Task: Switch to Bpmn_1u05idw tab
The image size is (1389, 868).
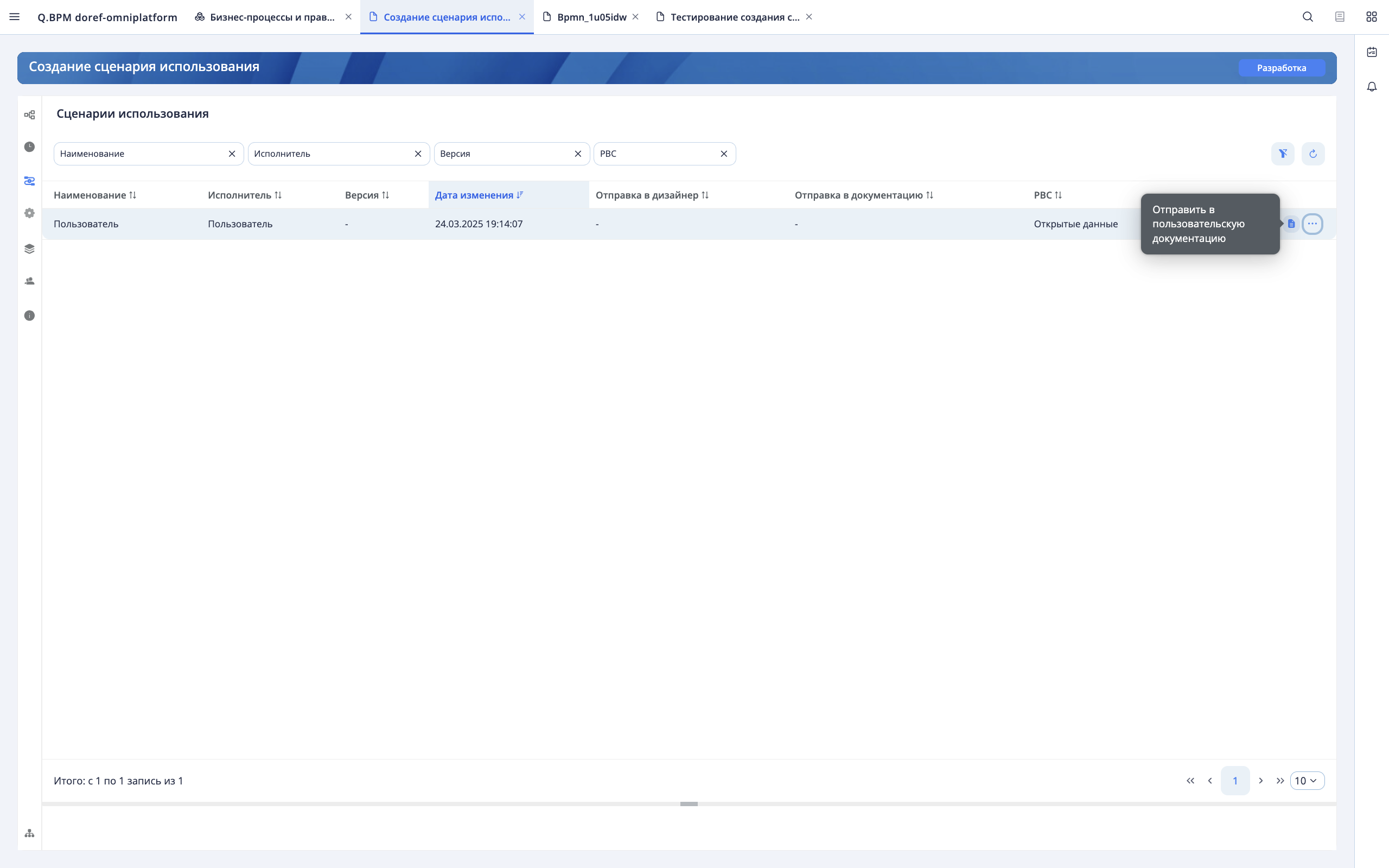Action: coord(592,17)
